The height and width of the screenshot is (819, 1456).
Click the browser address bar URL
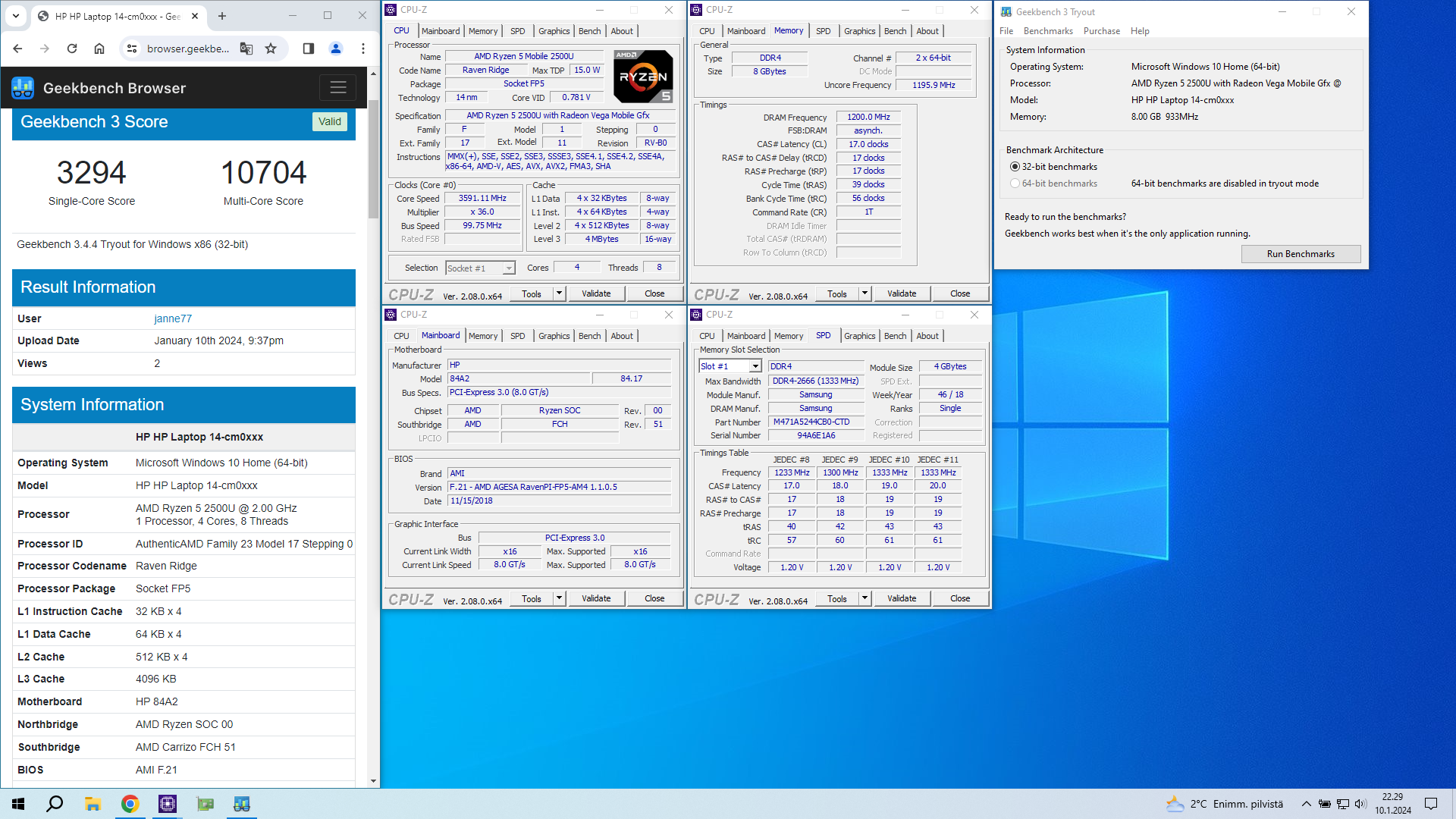pos(187,49)
